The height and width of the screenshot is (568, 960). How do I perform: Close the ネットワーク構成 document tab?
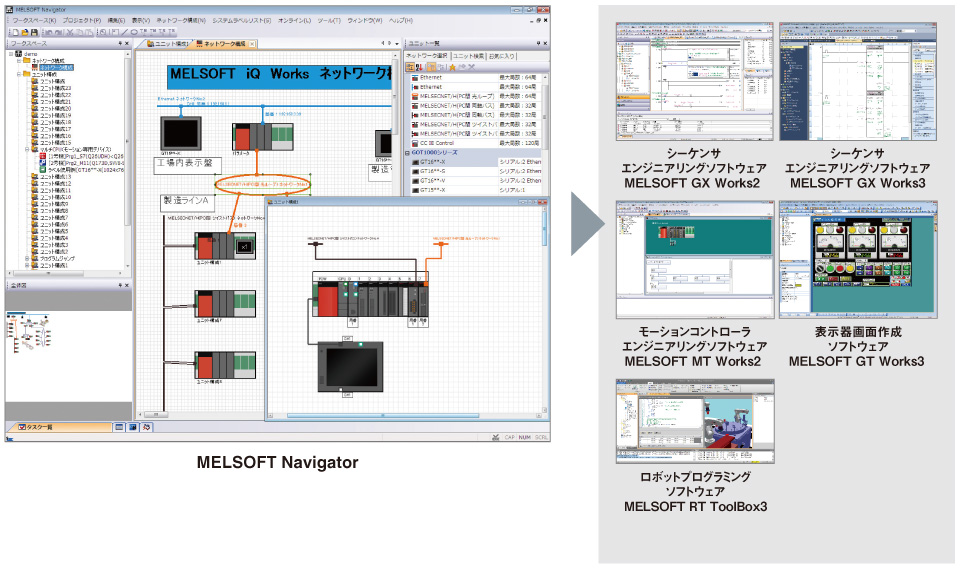[x=252, y=44]
